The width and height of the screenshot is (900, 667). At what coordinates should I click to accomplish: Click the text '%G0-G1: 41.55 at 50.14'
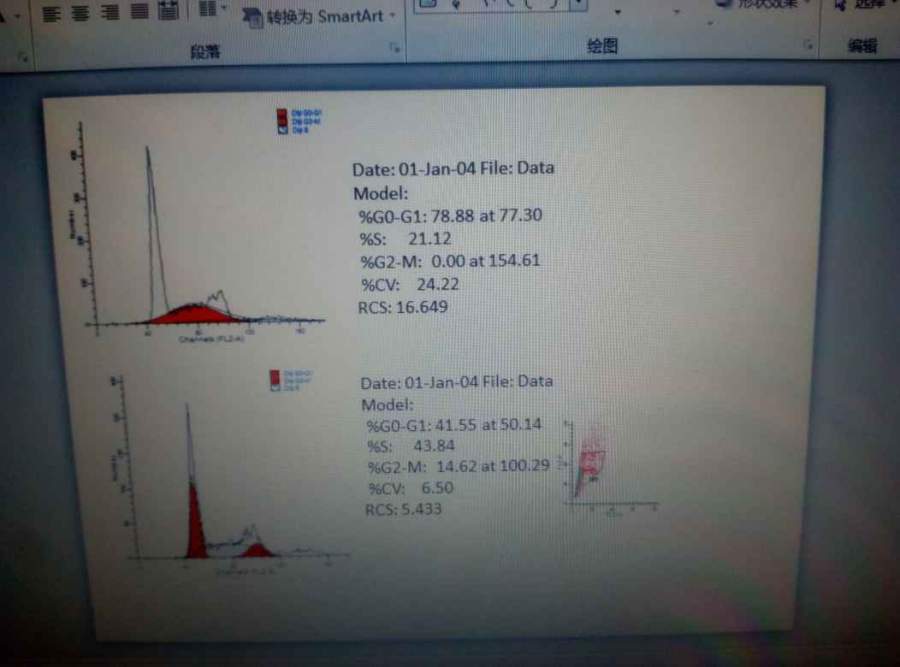(454, 425)
